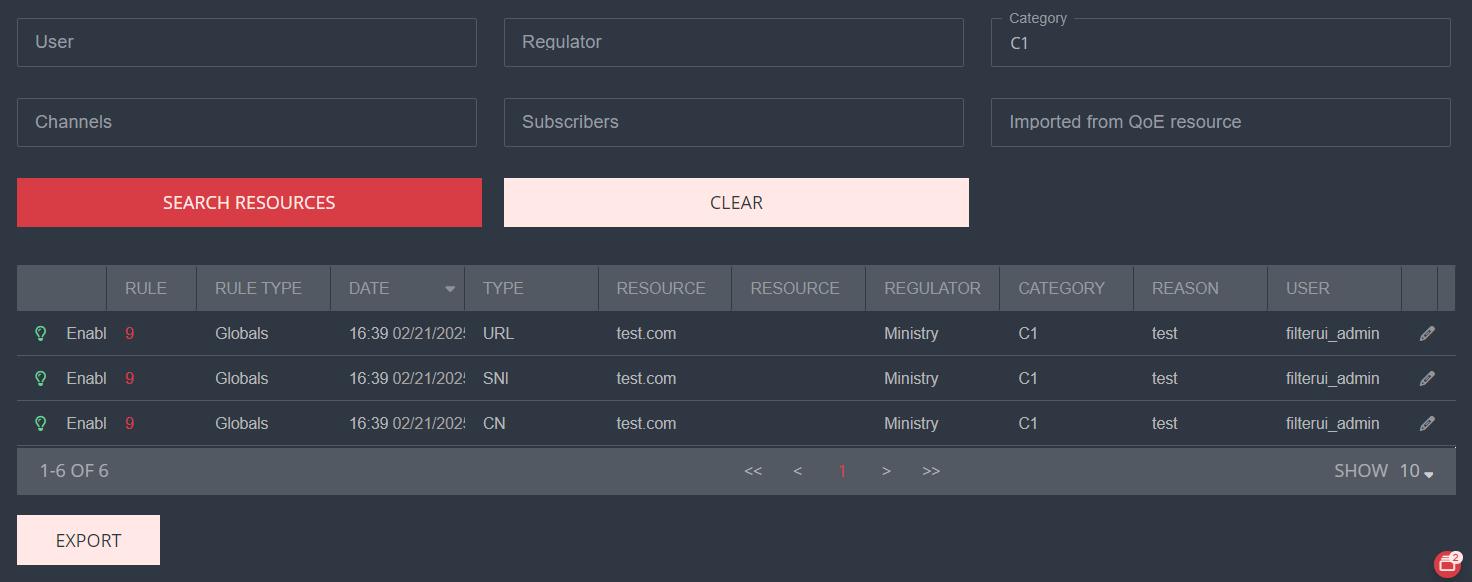Go to the previous results page
This screenshot has width=1472, height=582.
[797, 471]
